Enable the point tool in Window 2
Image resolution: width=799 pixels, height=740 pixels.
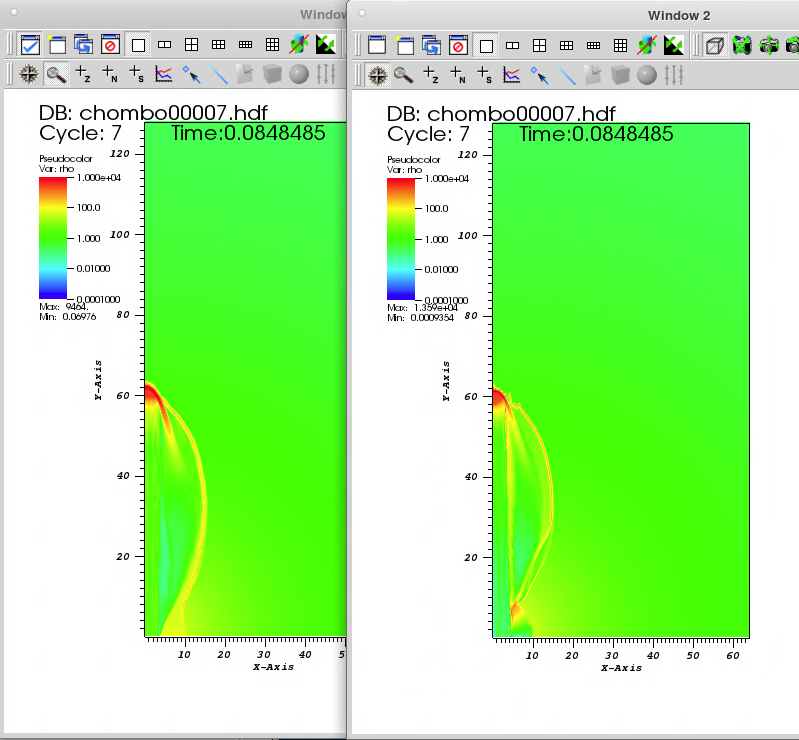540,75
